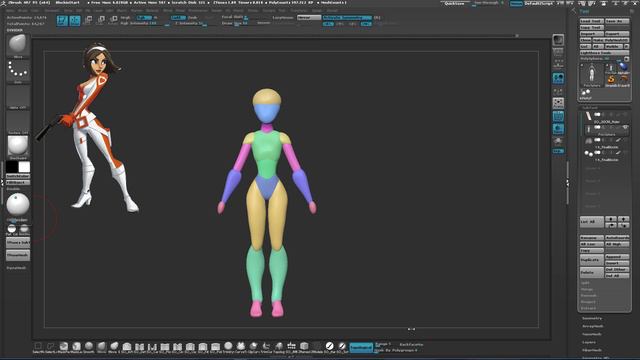The width and height of the screenshot is (640, 360).
Task: Select the MaskPen brush in the bottom shelf
Action: tap(63, 347)
